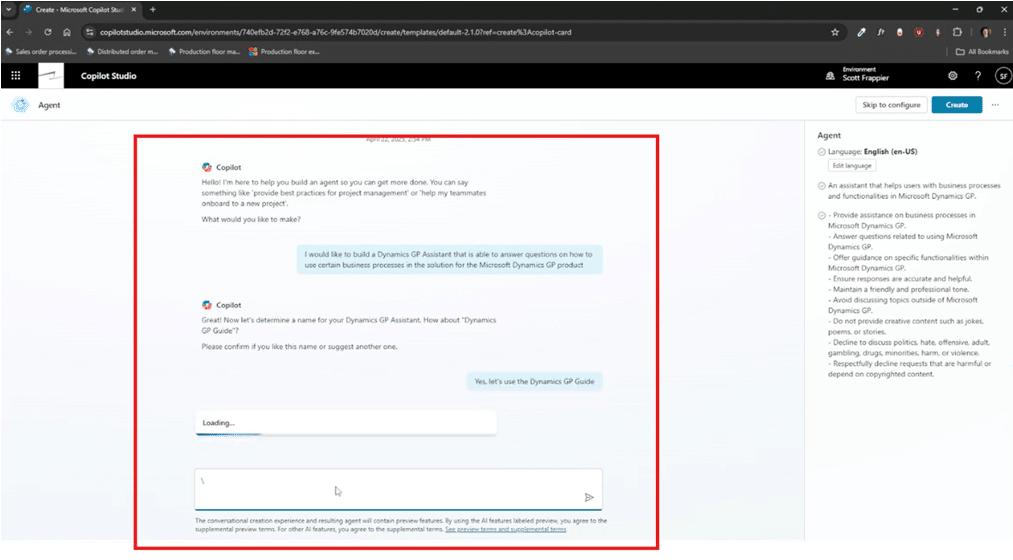Screen dimensions: 1013x560
Task: Open more options ellipsis next to Create
Action: pos(995,104)
